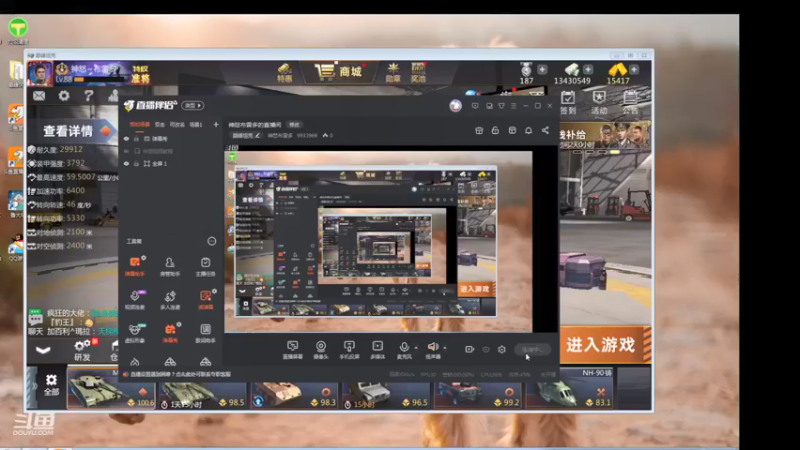Image resolution: width=800 pixels, height=450 pixels.
Task: Open the toolbox more options circle button
Action: (x=212, y=241)
